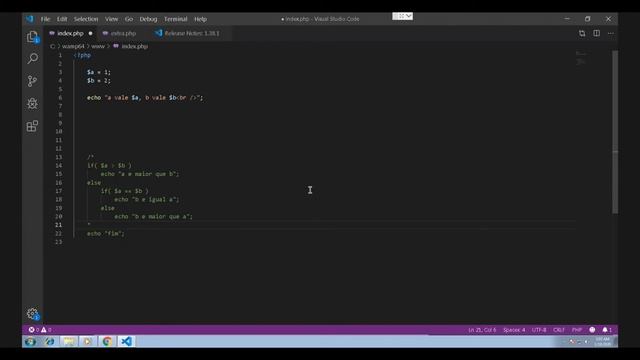The height and width of the screenshot is (360, 640).
Task: Click the line '$a = 1;'
Action: point(98,72)
